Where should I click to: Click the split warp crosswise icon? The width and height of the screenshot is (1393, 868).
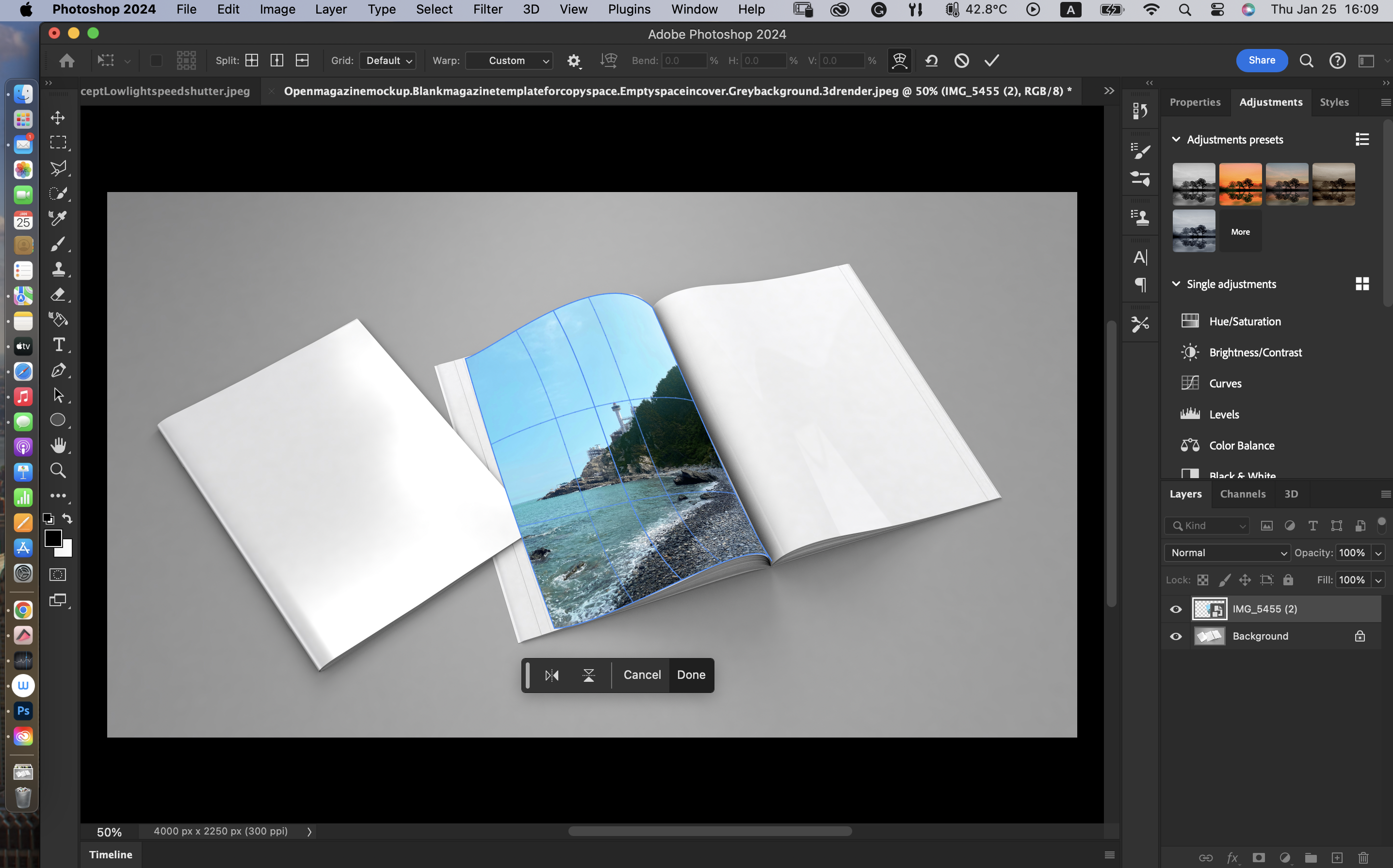point(252,60)
